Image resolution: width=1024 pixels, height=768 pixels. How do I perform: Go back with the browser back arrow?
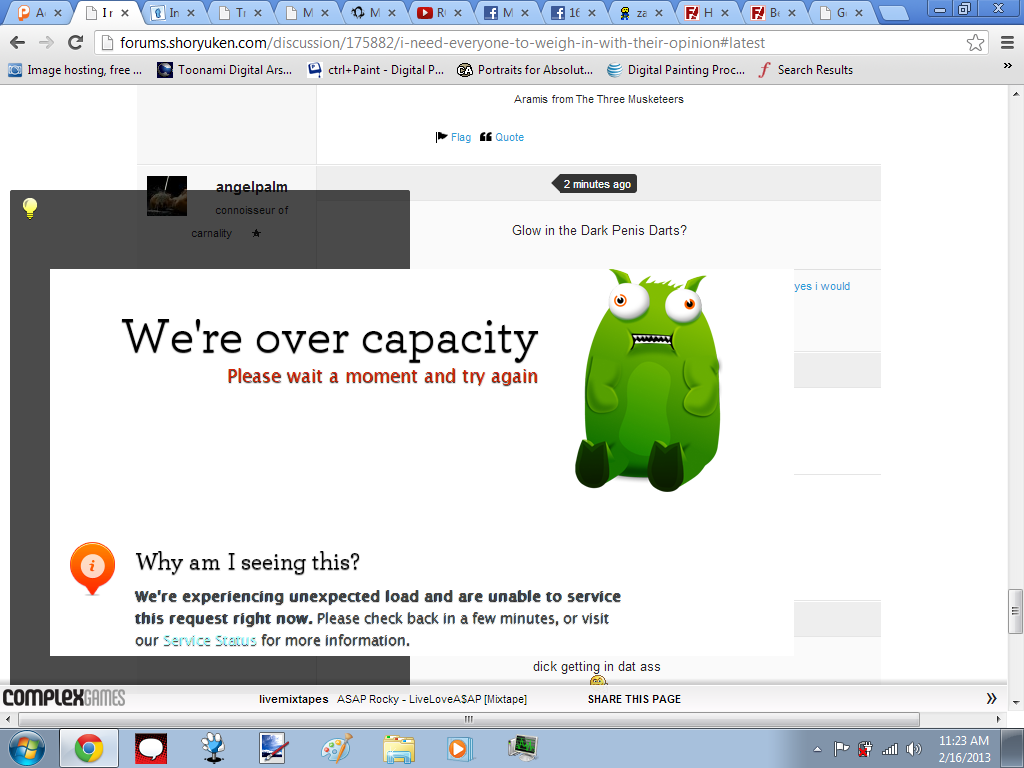click(18, 43)
